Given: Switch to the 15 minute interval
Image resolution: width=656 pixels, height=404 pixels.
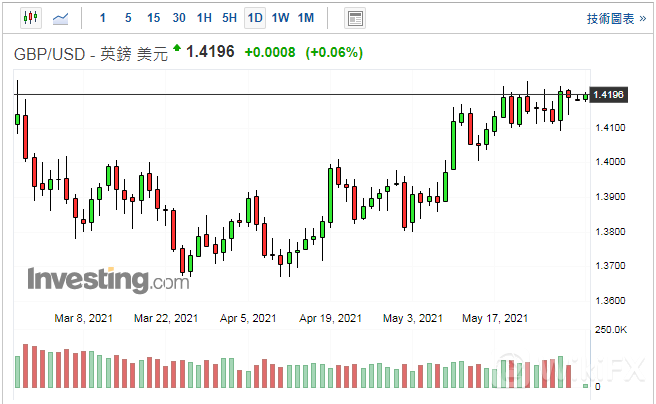Looking at the screenshot, I should point(153,18).
